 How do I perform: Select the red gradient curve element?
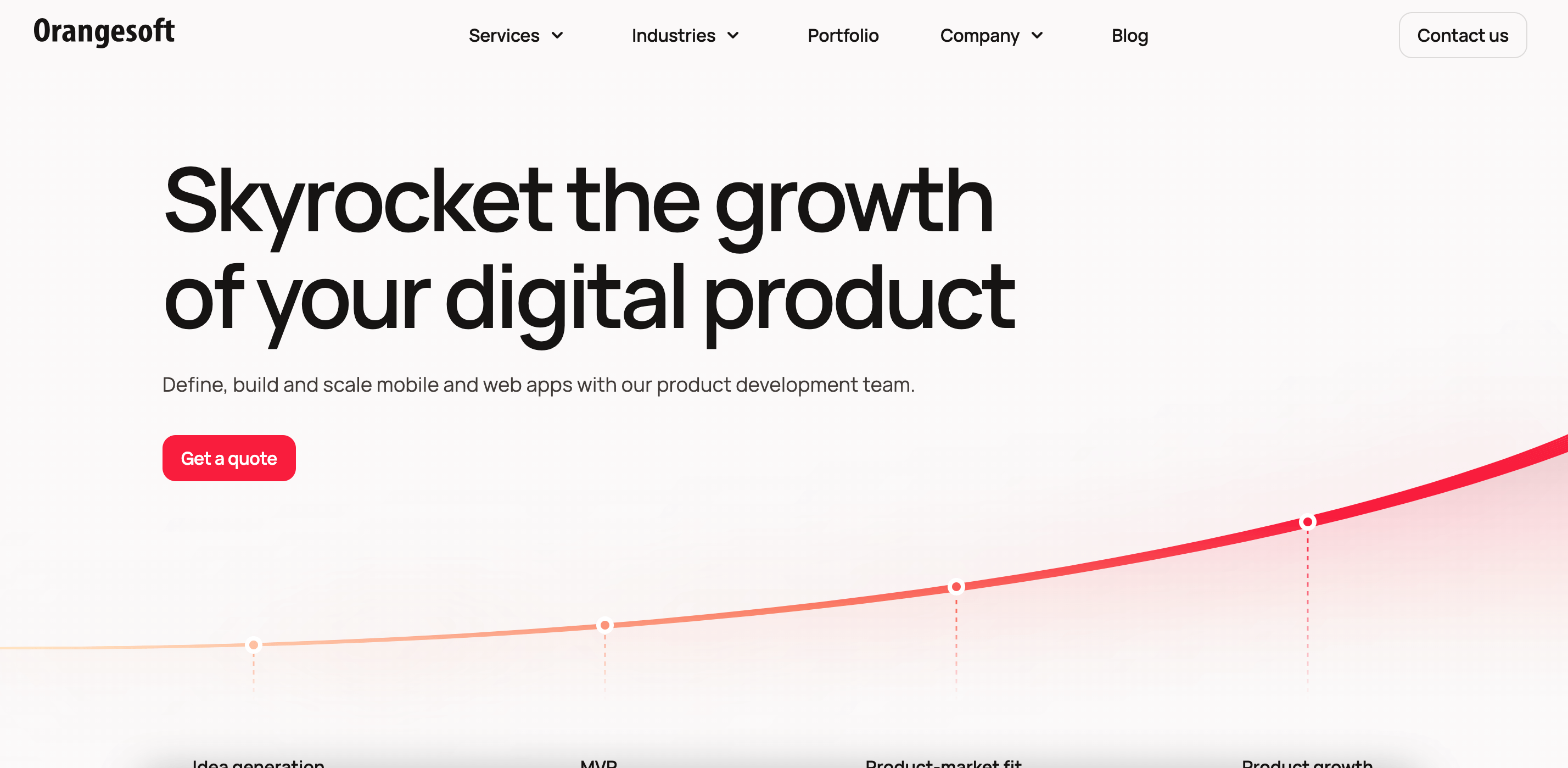[x=784, y=590]
